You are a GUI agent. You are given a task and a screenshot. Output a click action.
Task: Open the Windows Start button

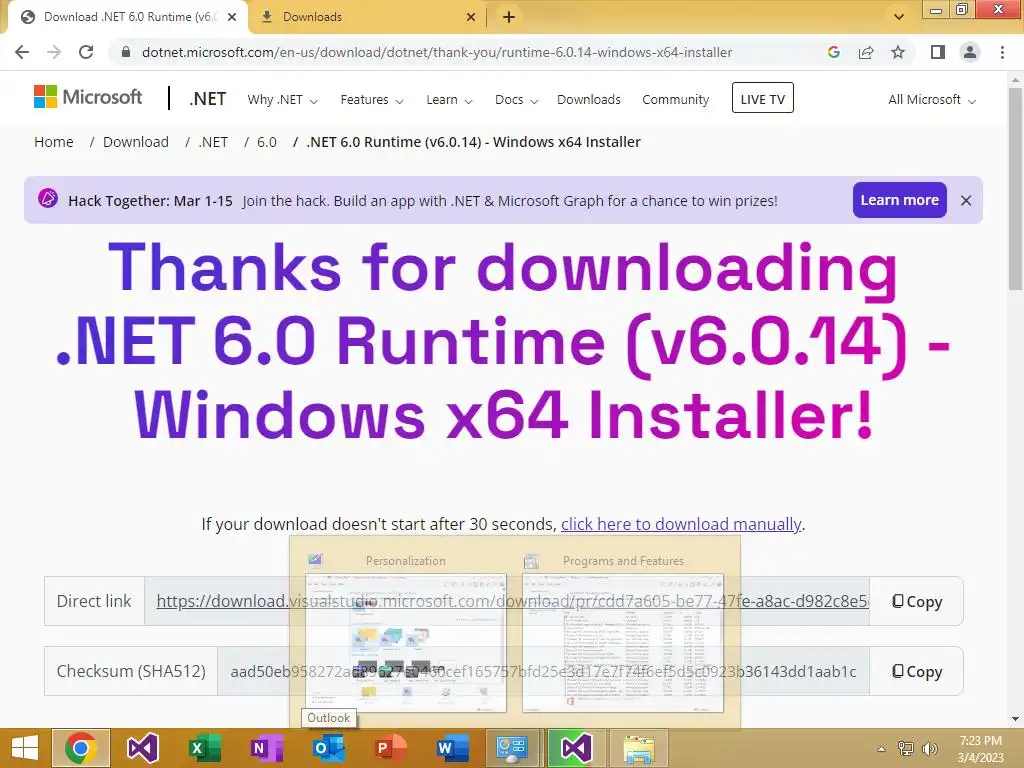pyautogui.click(x=24, y=748)
